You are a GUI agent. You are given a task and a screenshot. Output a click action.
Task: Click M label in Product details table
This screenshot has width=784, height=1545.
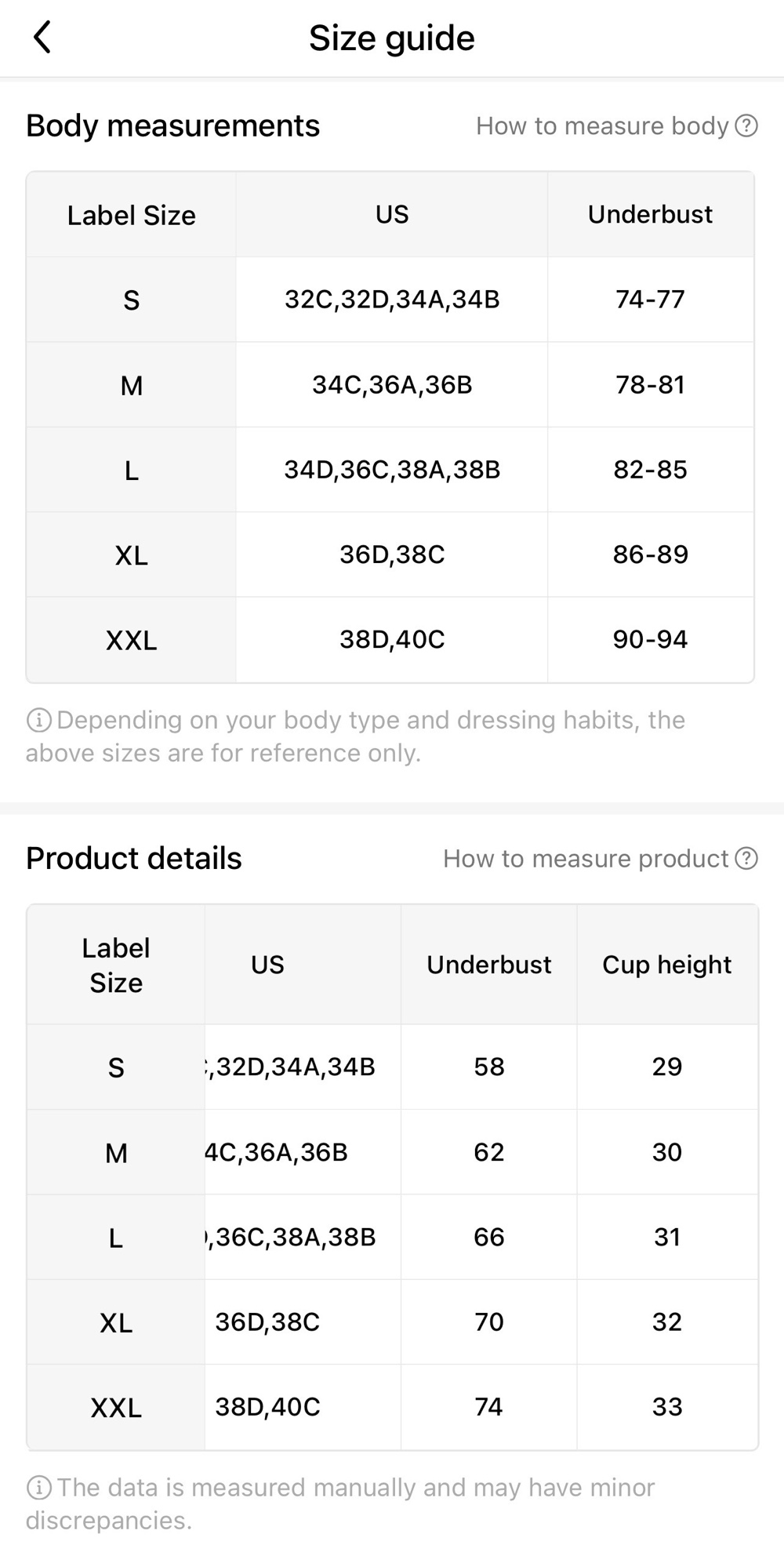click(116, 1153)
